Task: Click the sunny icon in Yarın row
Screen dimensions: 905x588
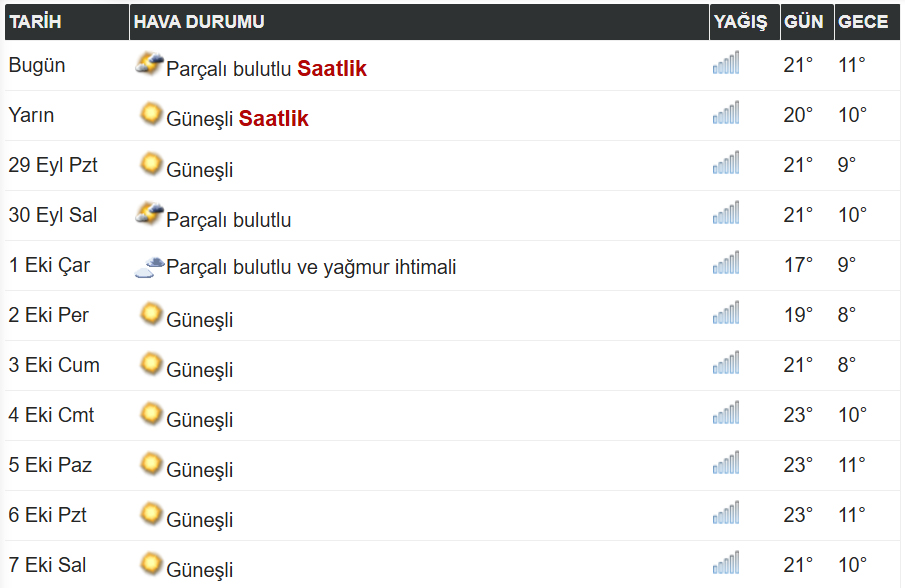Action: [151, 114]
